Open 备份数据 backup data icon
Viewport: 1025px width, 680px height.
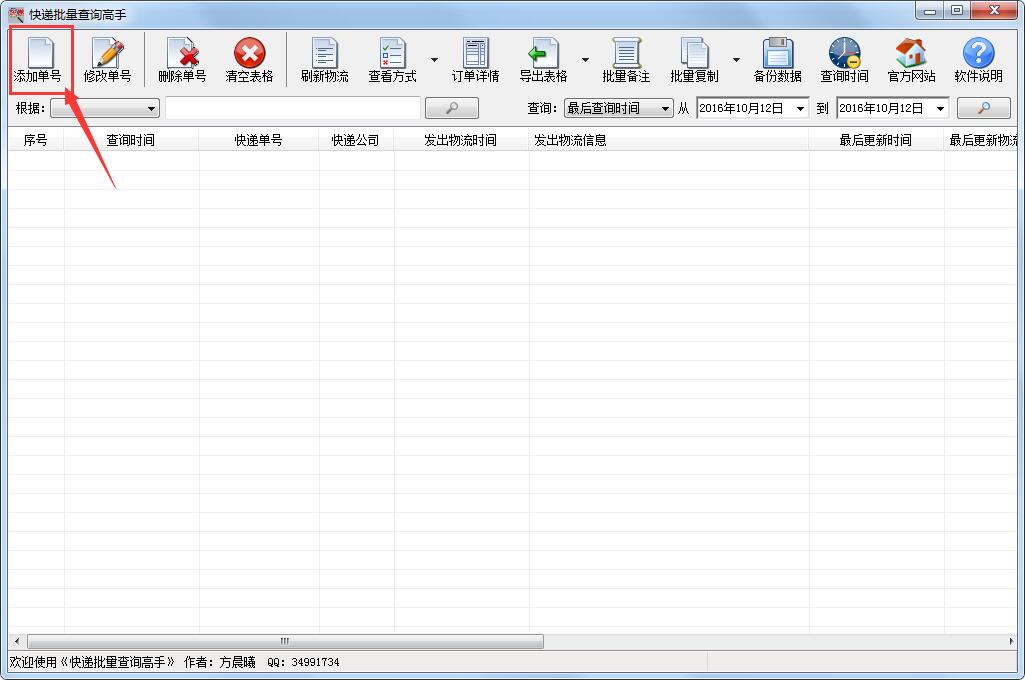point(778,58)
